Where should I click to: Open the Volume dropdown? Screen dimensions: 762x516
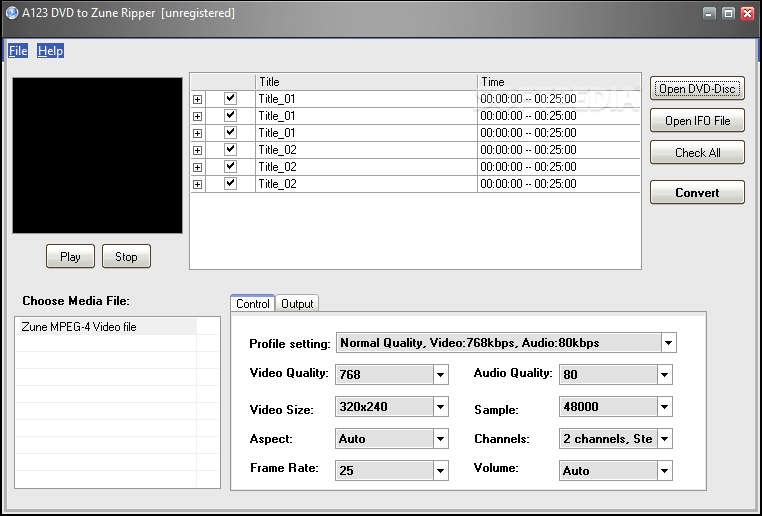point(664,471)
